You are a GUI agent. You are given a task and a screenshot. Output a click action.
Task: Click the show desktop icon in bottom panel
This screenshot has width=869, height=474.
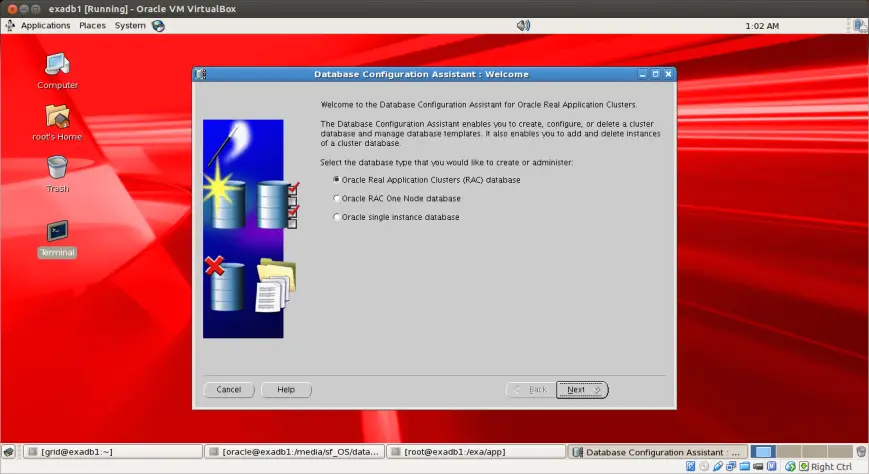tap(8, 452)
